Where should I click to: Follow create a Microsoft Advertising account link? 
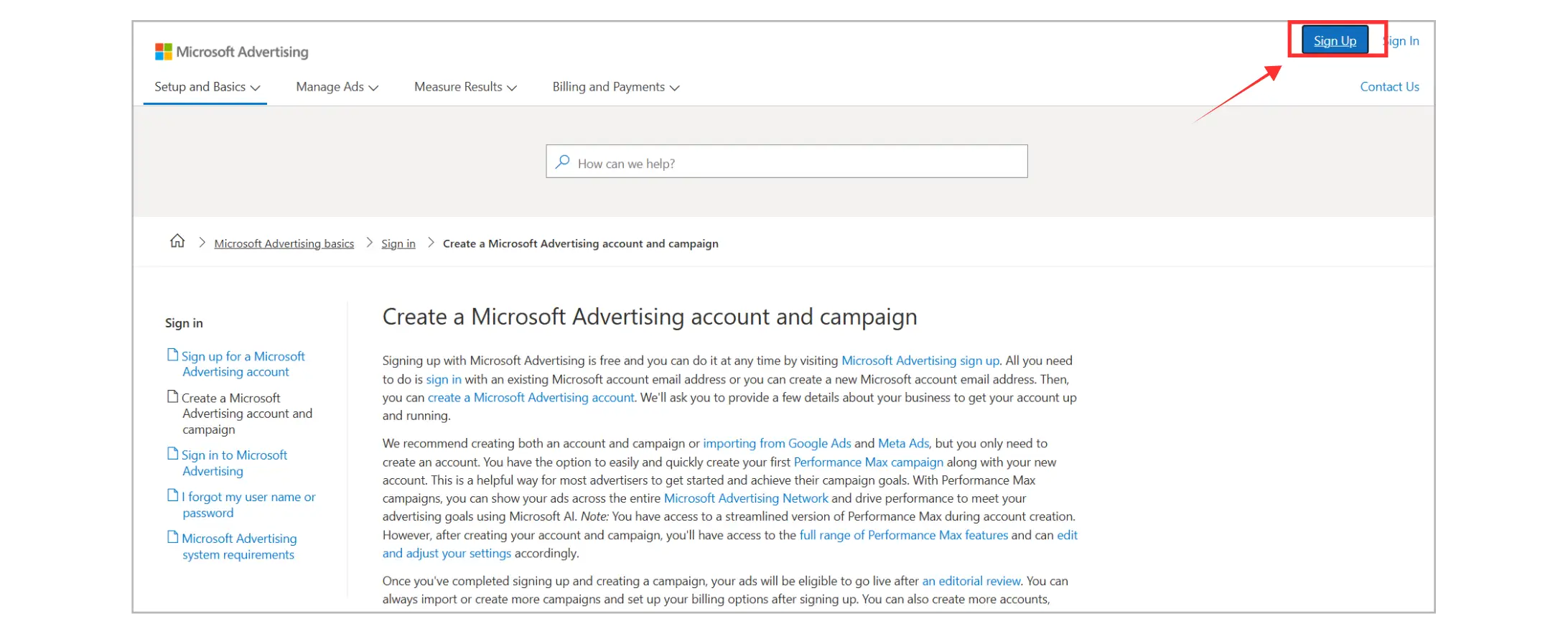531,397
